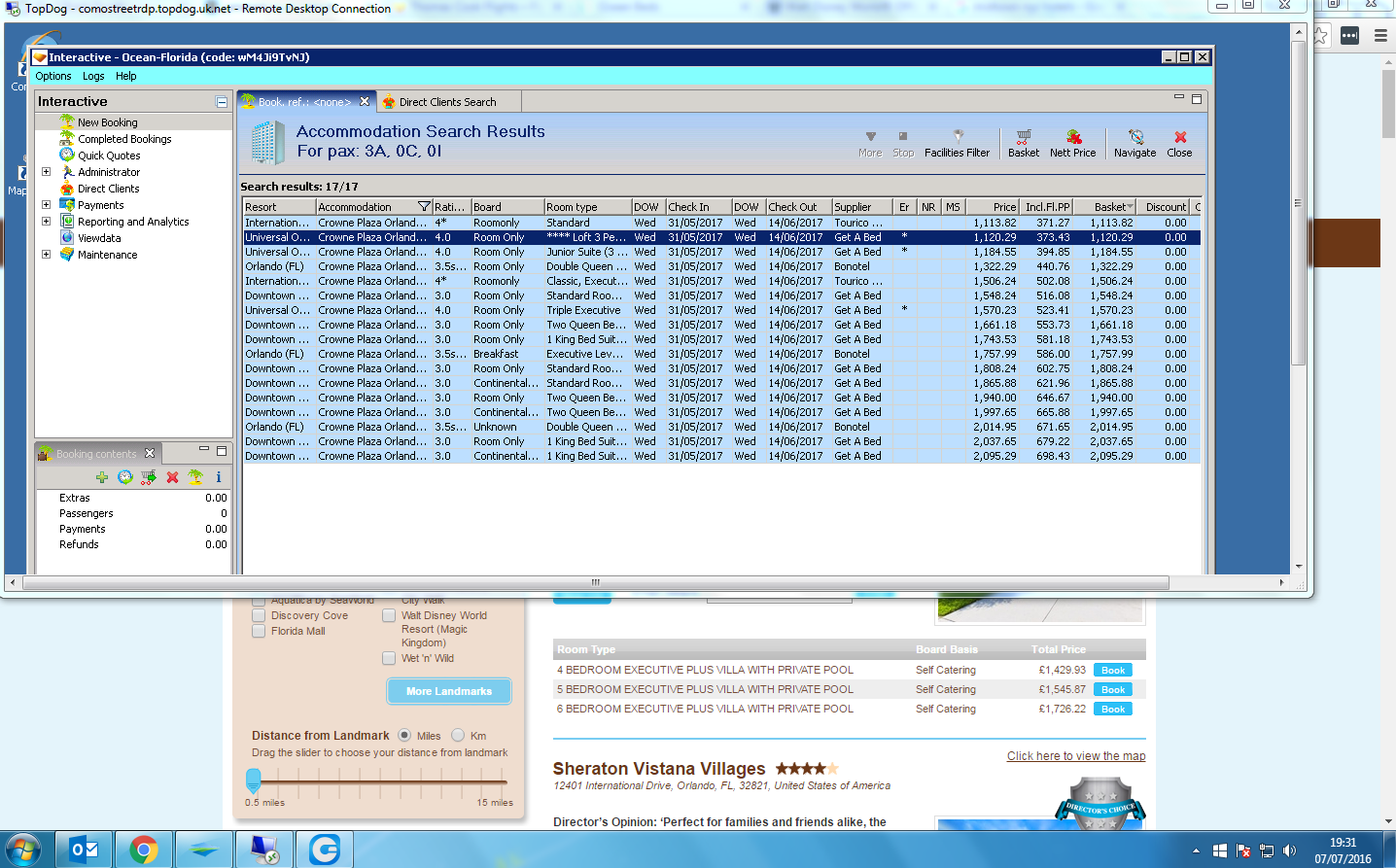Add item with the green plus icon
This screenshot has height=868, width=1396.
pyautogui.click(x=102, y=477)
